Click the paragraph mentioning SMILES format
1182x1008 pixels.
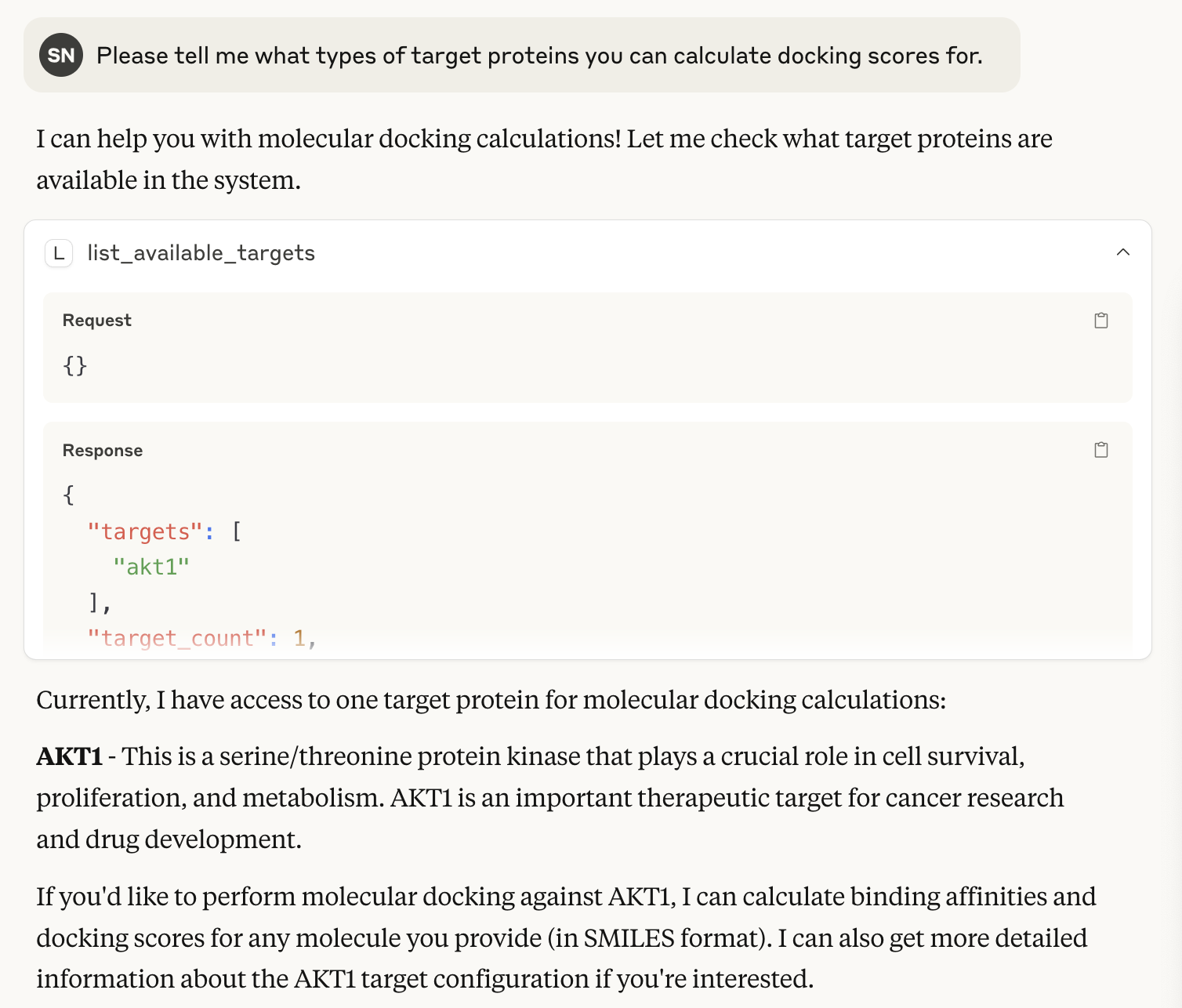[x=566, y=937]
